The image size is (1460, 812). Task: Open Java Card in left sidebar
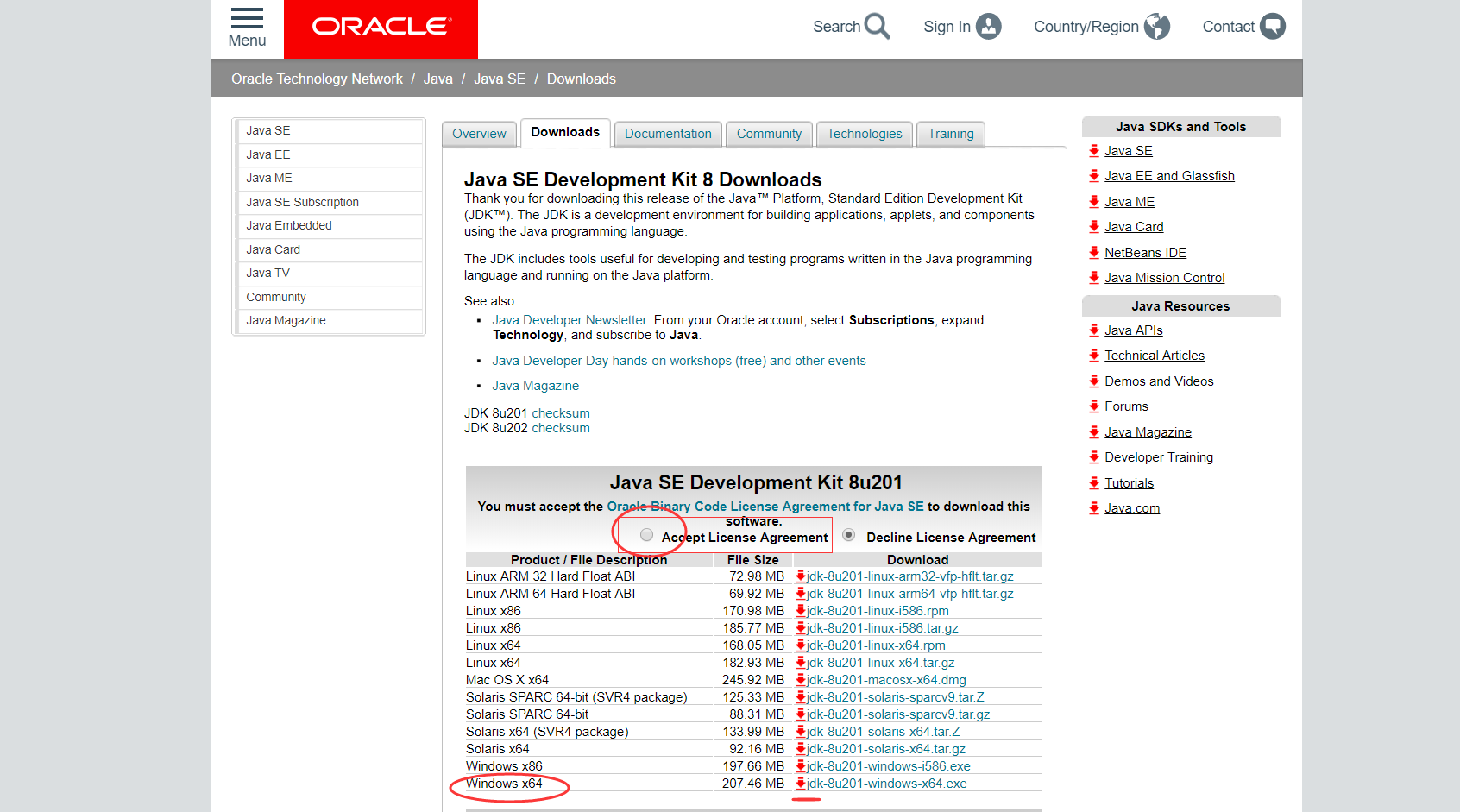(x=330, y=250)
